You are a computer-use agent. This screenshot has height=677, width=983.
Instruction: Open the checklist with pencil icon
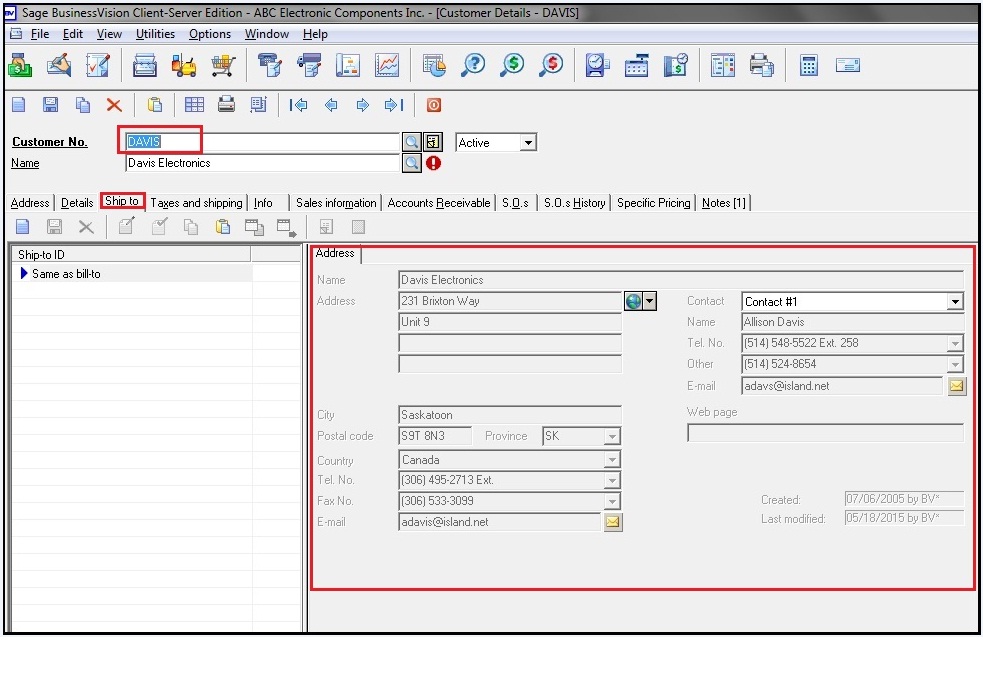(x=98, y=65)
